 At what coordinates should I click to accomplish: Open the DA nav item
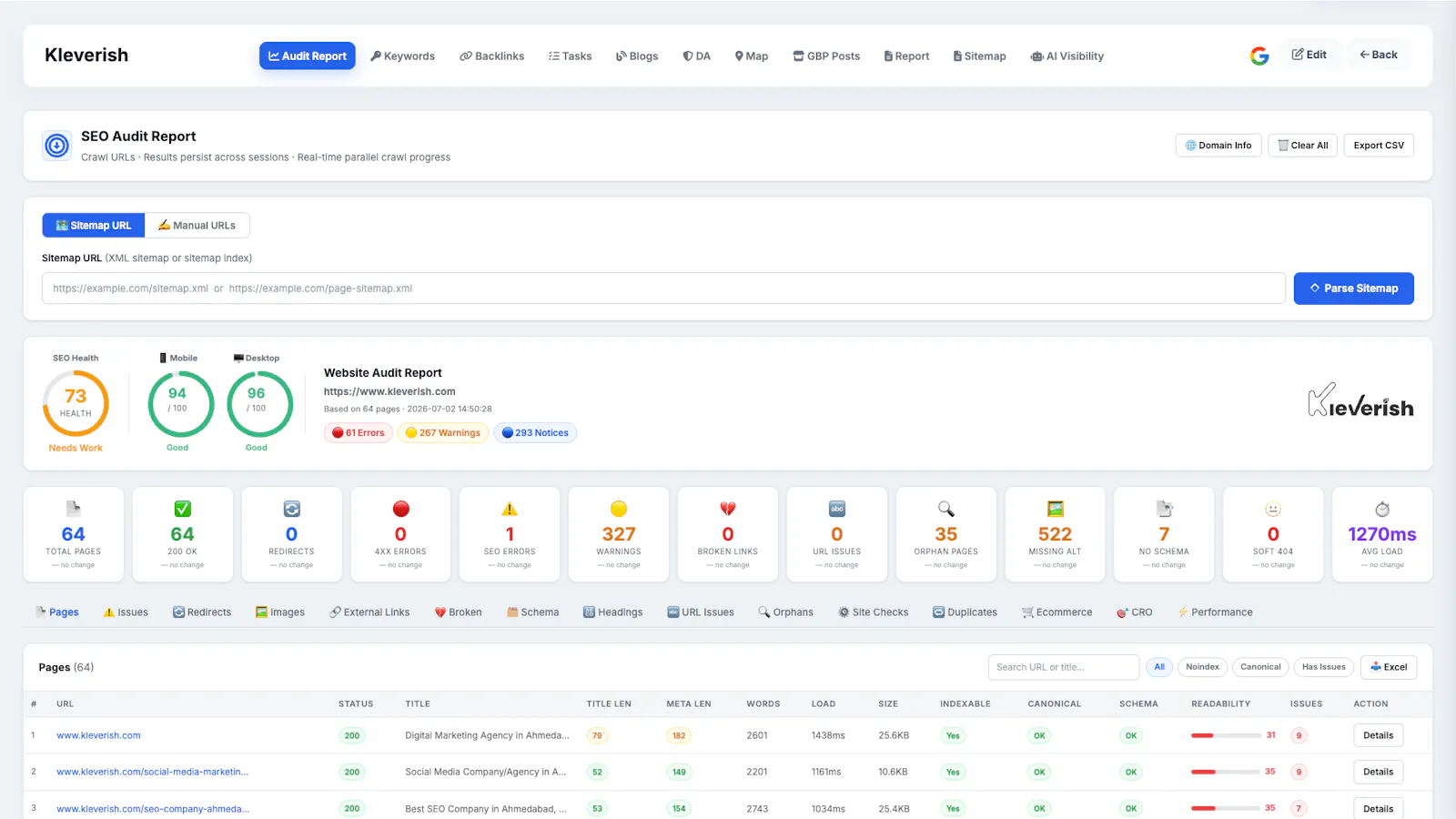[697, 56]
